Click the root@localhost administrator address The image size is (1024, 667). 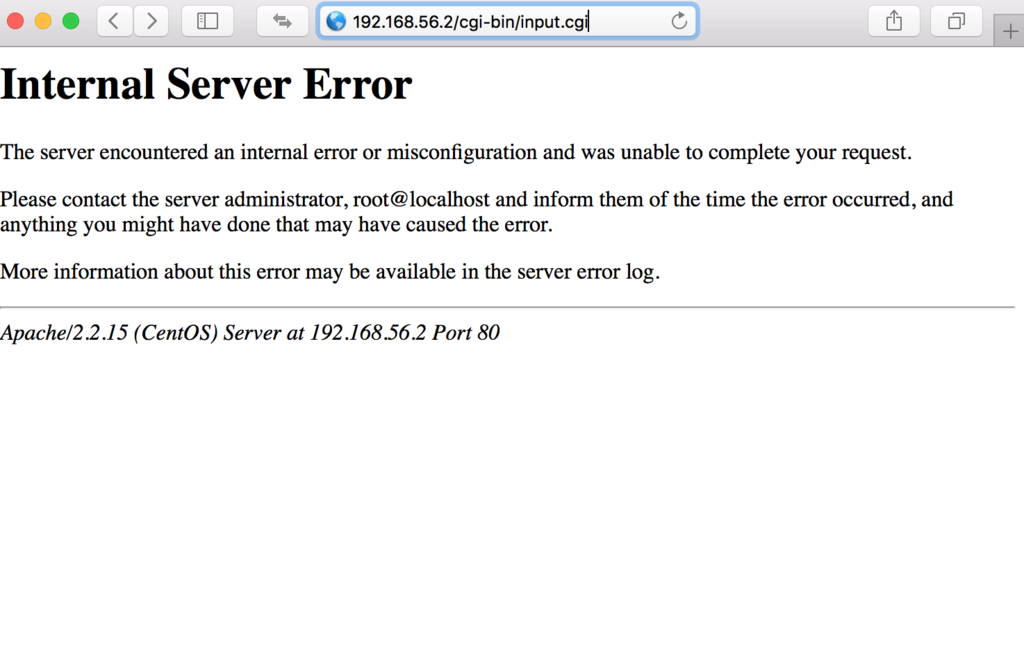[x=421, y=199]
